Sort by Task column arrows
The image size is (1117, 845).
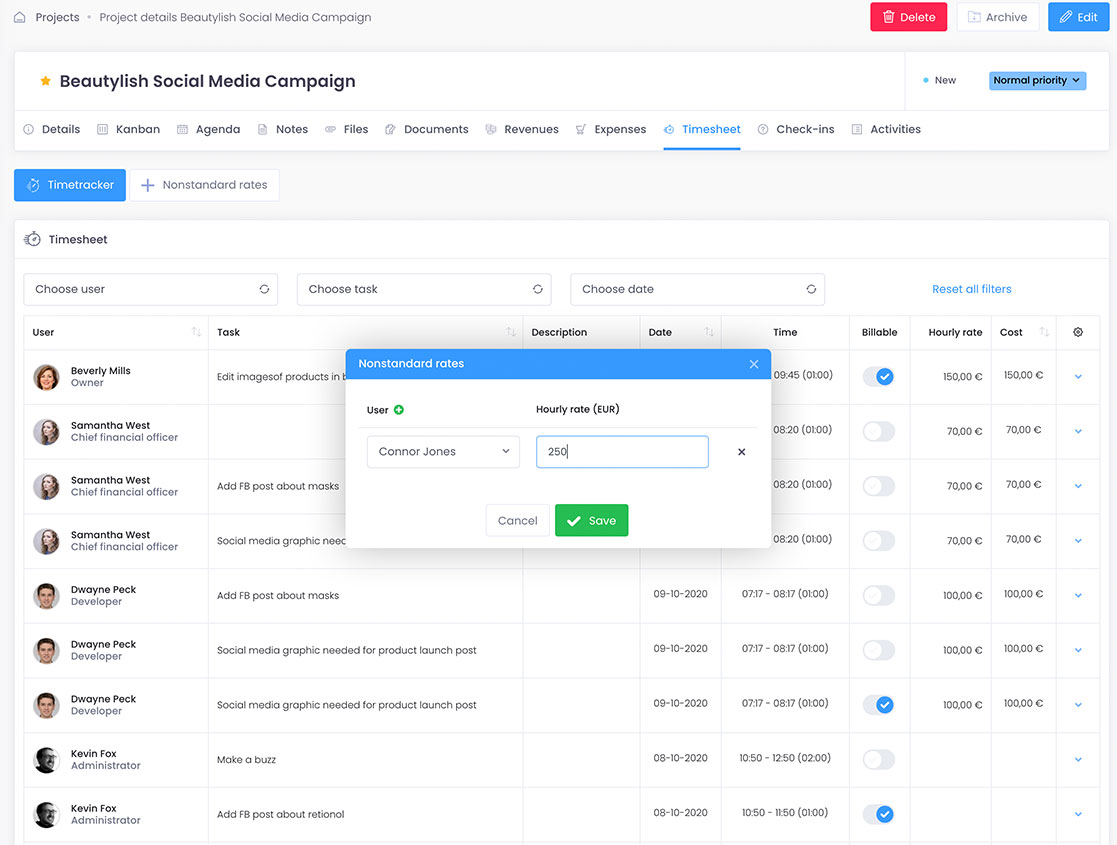[511, 332]
